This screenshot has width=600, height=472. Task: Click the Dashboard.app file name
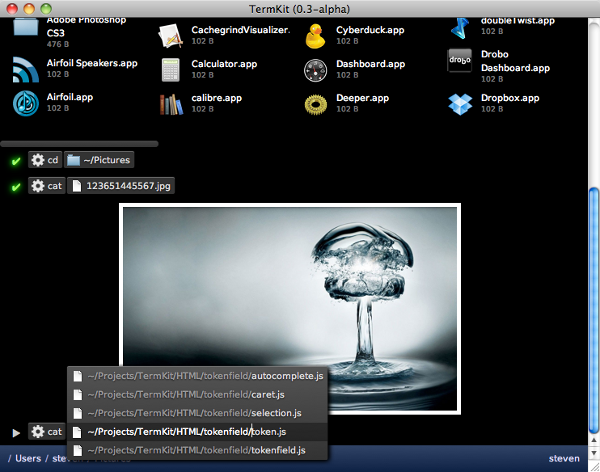[370, 64]
